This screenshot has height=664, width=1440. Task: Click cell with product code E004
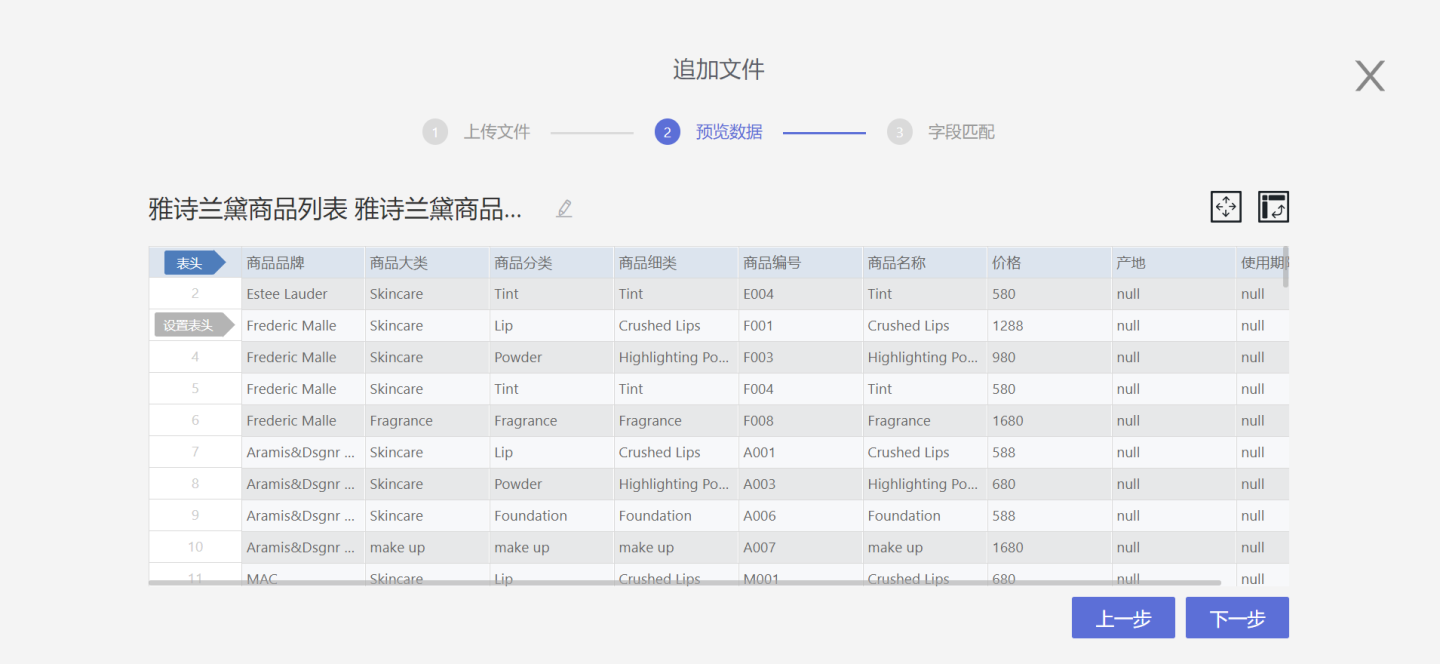click(759, 294)
